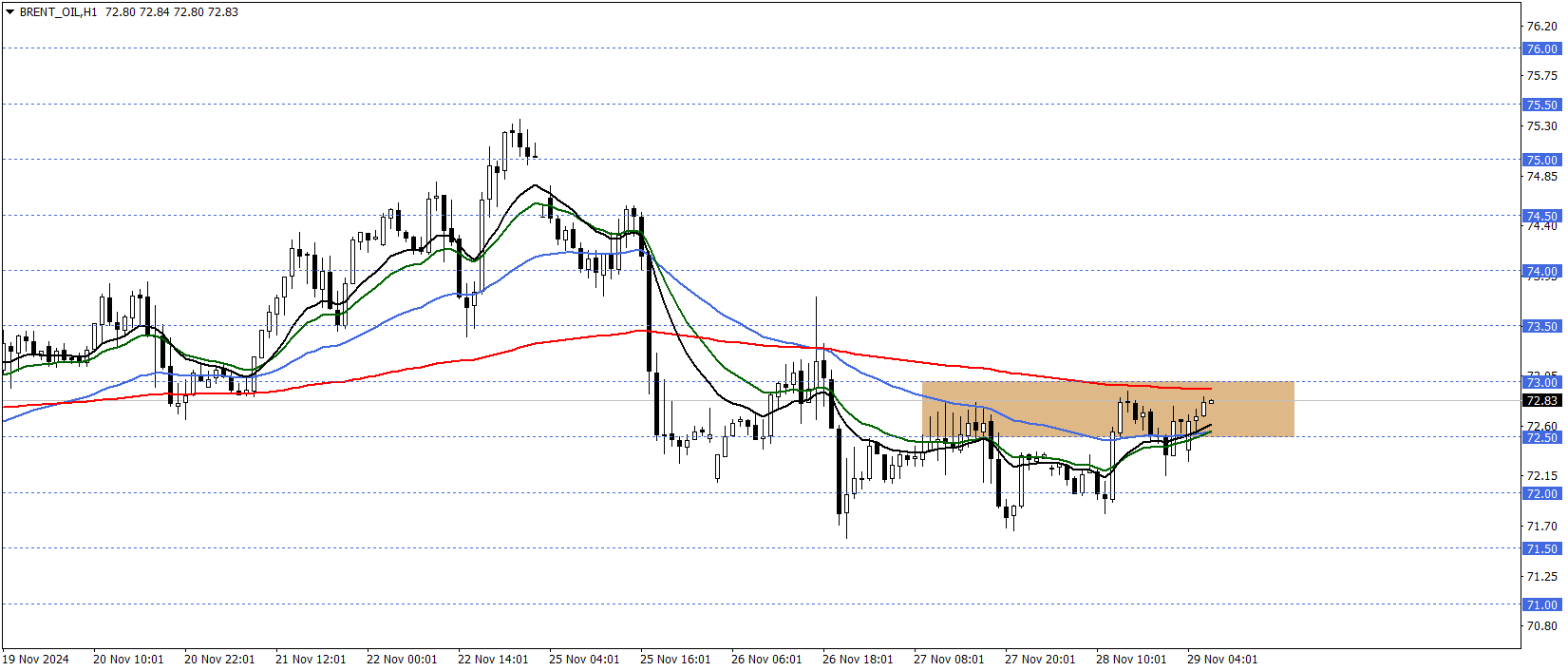
Task: Click the OHLC values 72.80 72.84 72.80 72.83
Action: (171, 12)
